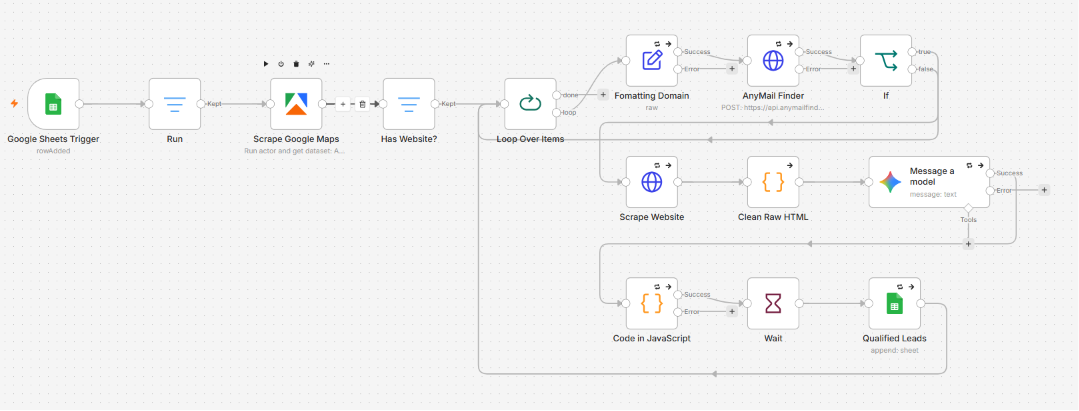Add node to AnyMail Finder Error output
The height and width of the screenshot is (411, 1079).
pyautogui.click(x=853, y=69)
